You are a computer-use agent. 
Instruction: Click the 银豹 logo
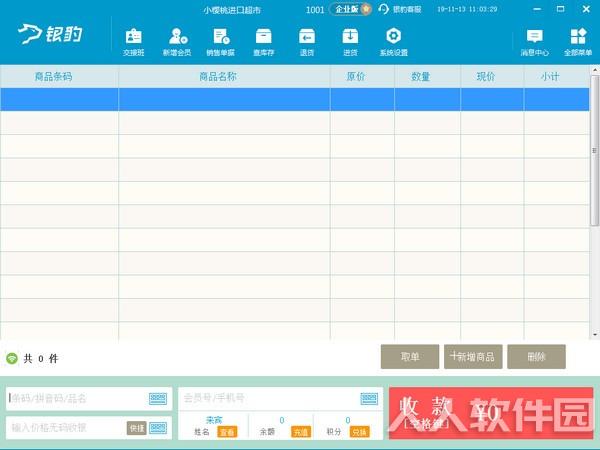click(x=50, y=34)
